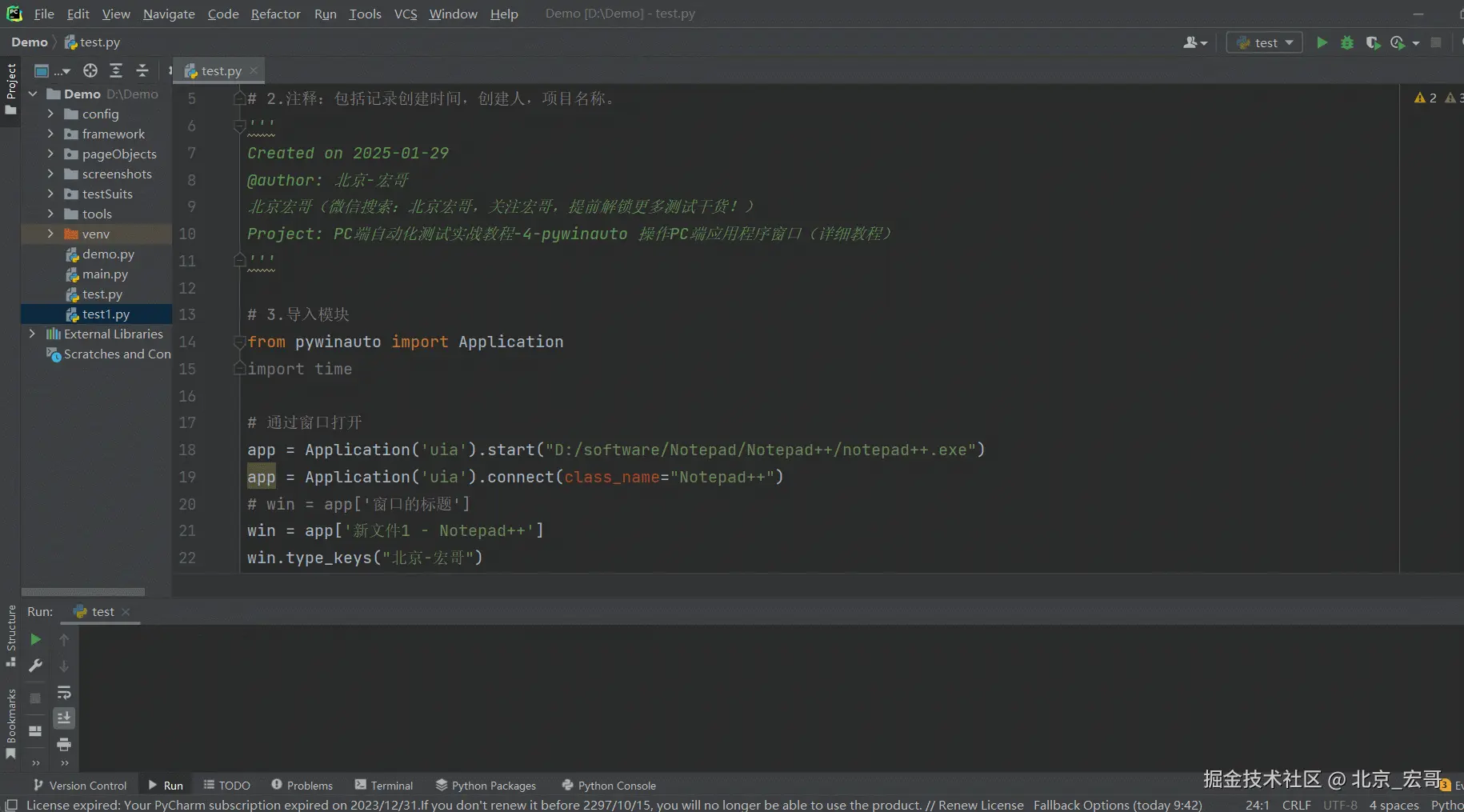Click the PyCharm logo icon

(14, 14)
